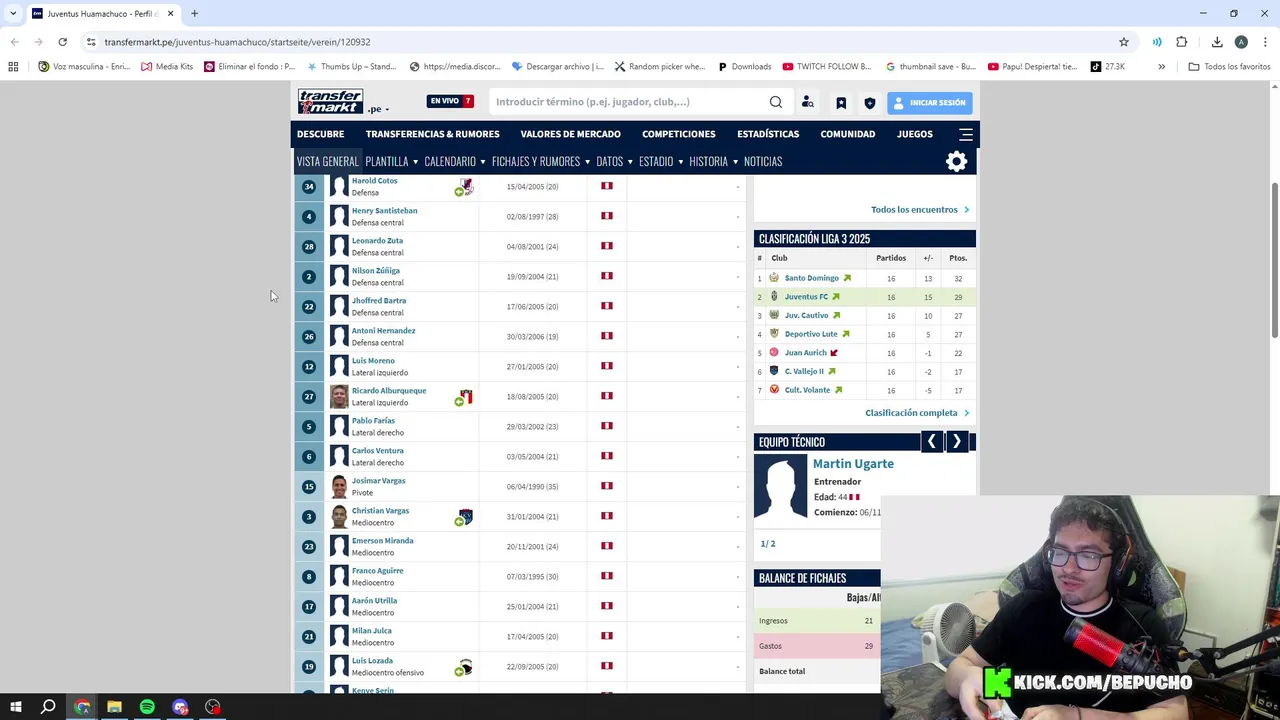This screenshot has width=1280, height=720.
Task: Open the advanced player search icon
Action: (808, 102)
